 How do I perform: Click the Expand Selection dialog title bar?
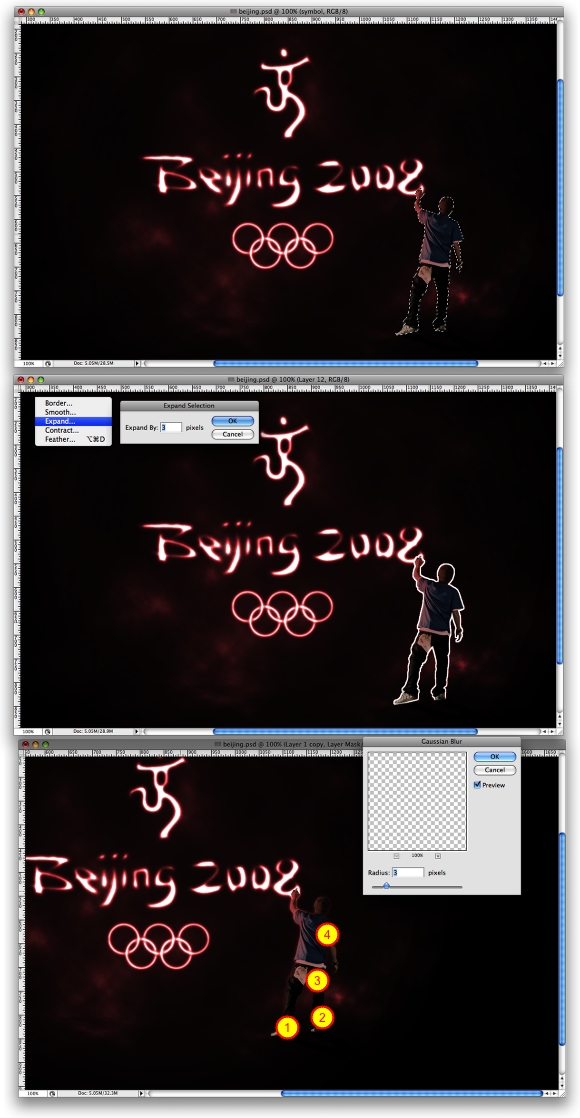pyautogui.click(x=189, y=406)
